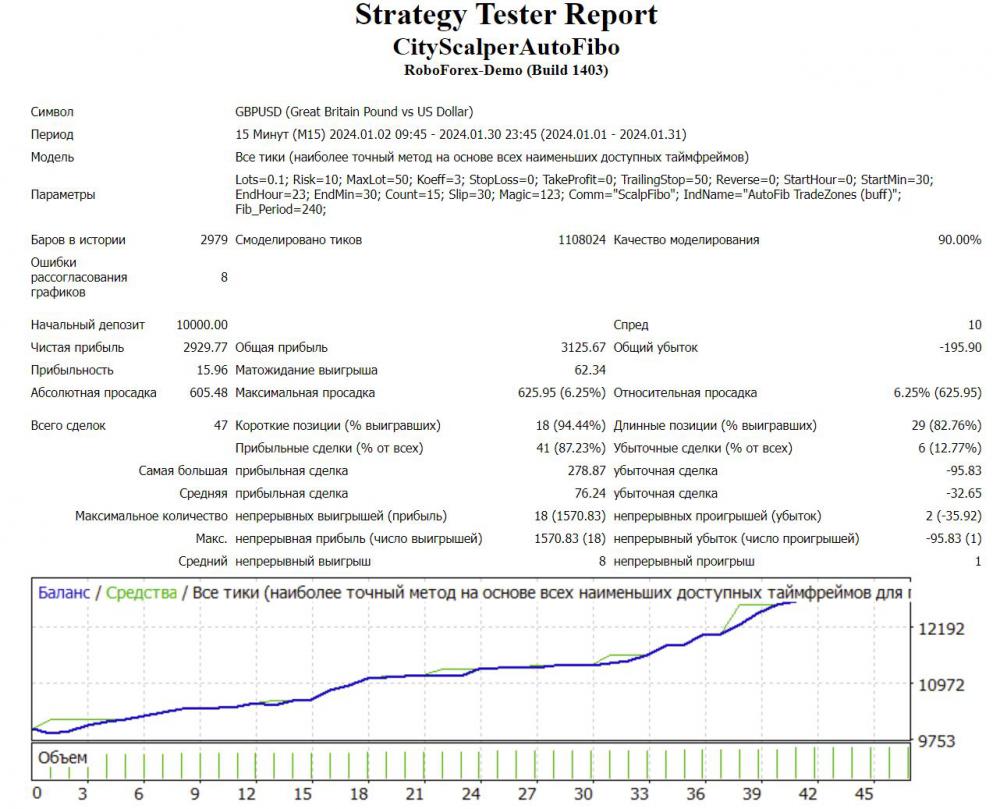Viewport: 1000px width, 809px height.
Task: Click the Модель label
Action: tap(52, 157)
